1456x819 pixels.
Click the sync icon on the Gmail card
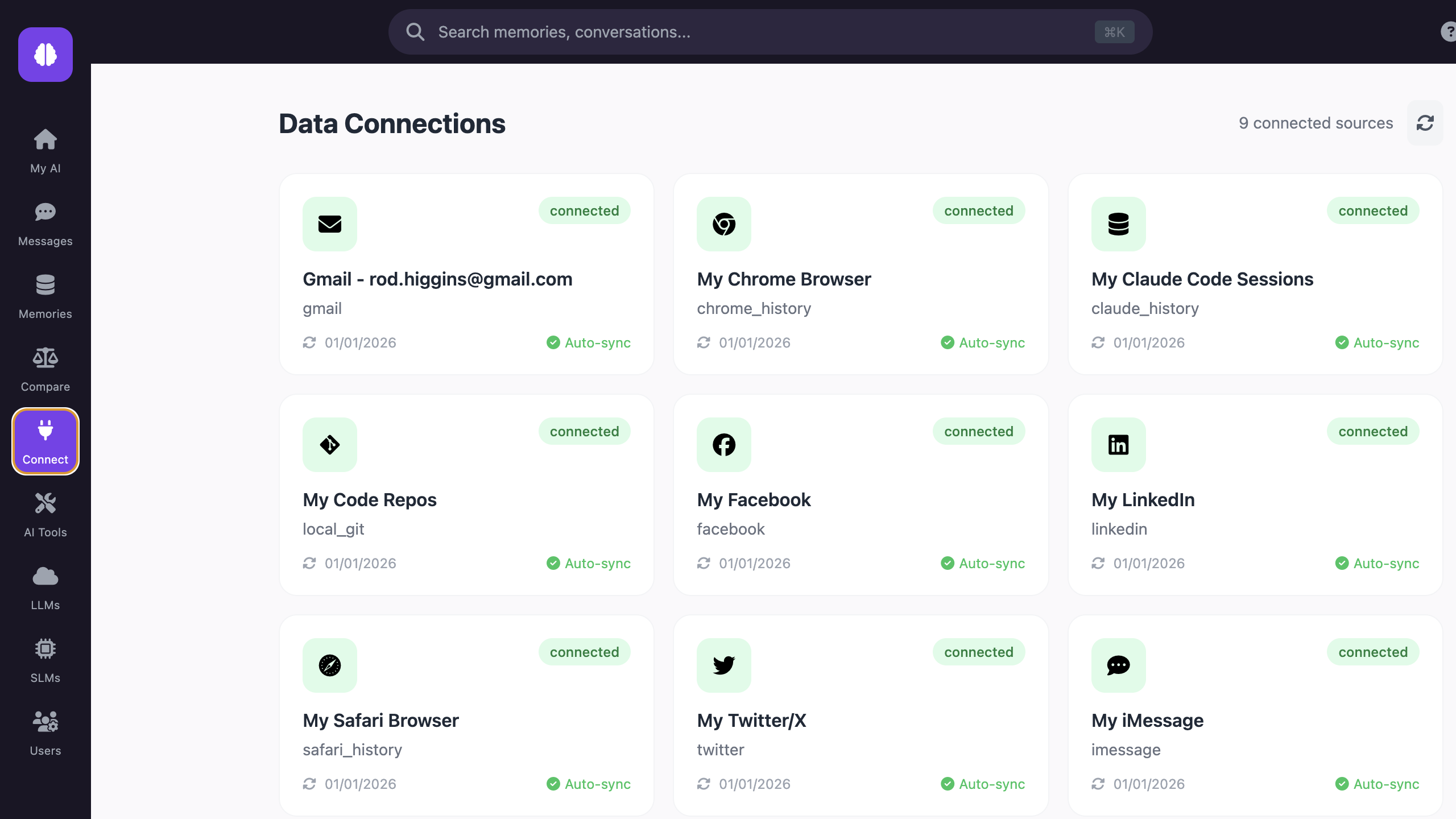click(x=309, y=342)
